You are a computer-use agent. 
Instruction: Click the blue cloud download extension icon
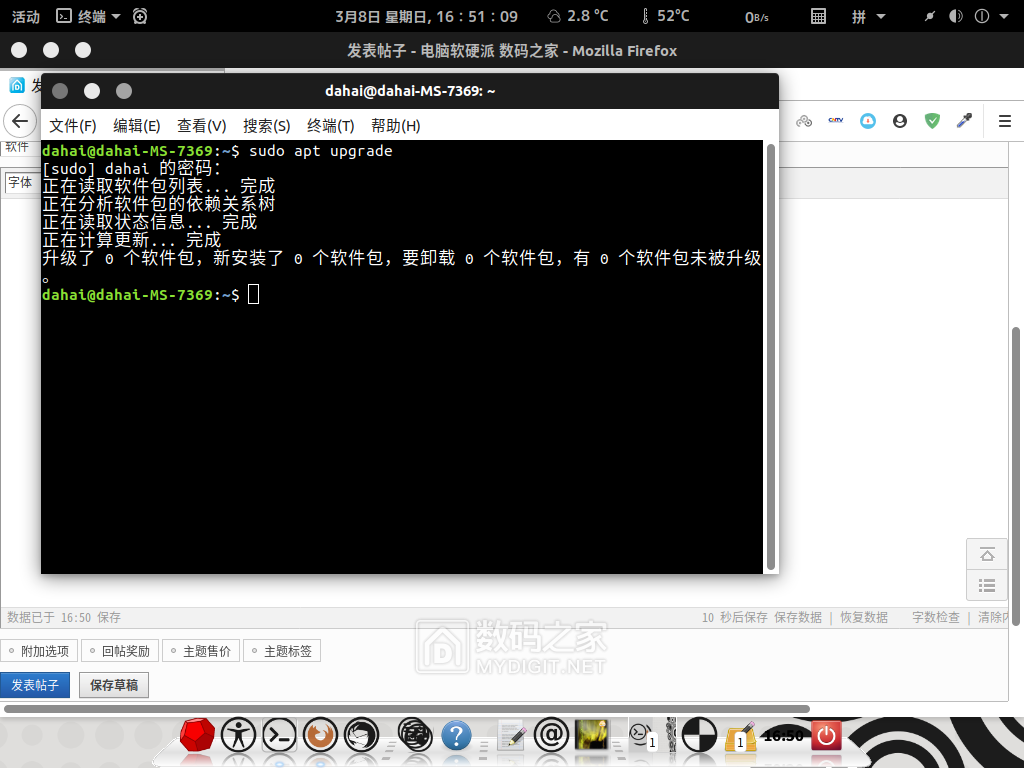pyautogui.click(x=868, y=121)
